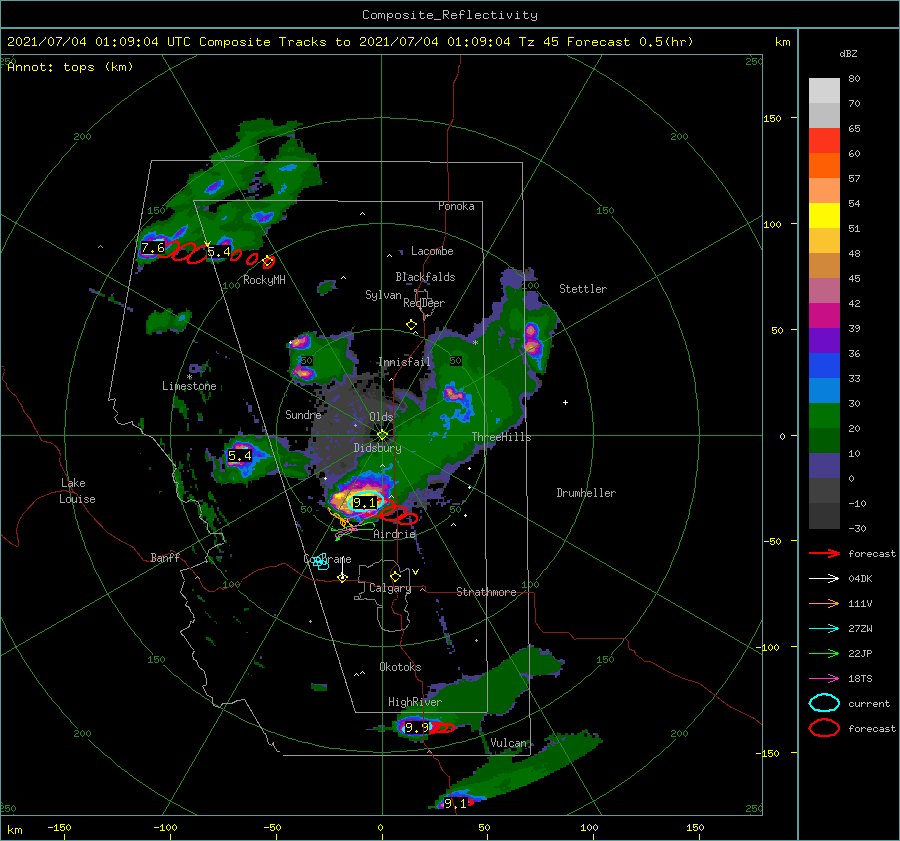Select the Airdrie label
Image resolution: width=900 pixels, height=841 pixels.
tap(394, 534)
